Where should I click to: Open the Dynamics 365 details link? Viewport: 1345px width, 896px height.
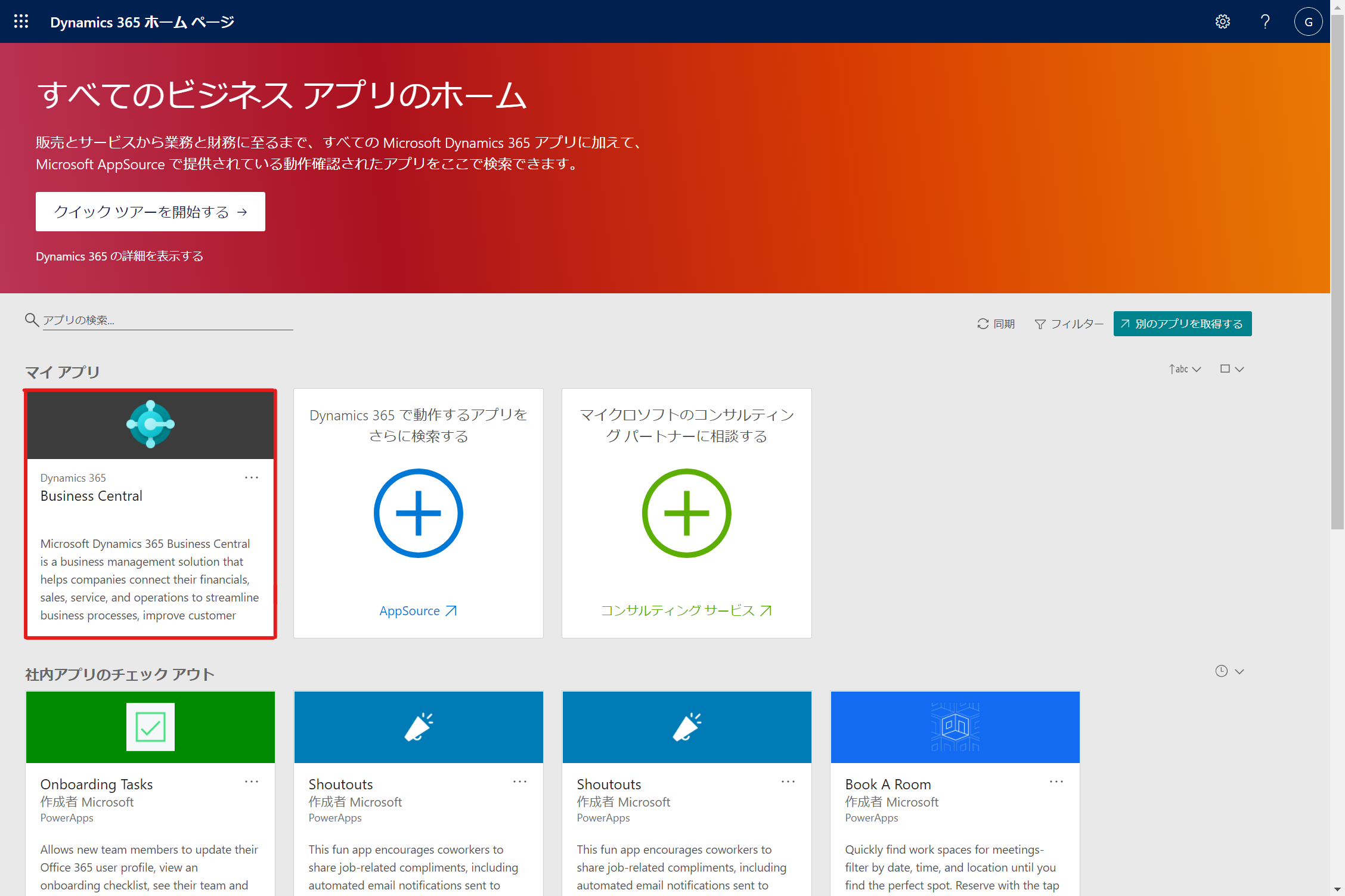(119, 256)
